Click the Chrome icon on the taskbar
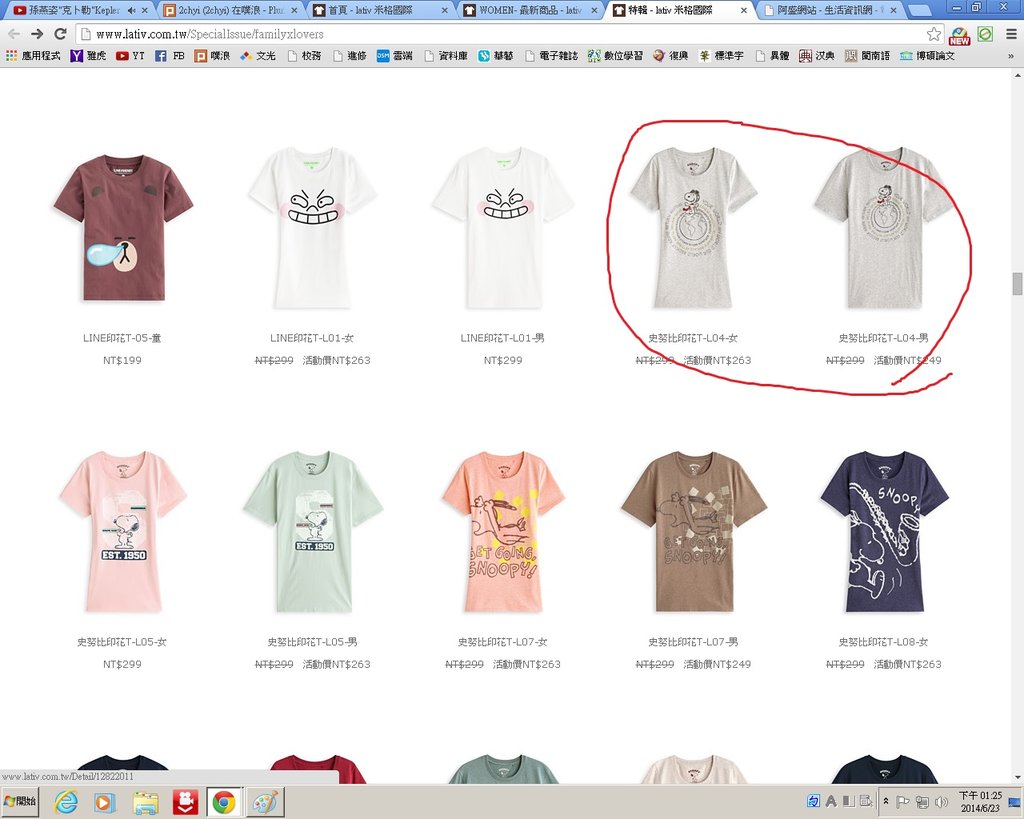Image resolution: width=1024 pixels, height=819 pixels. point(224,802)
